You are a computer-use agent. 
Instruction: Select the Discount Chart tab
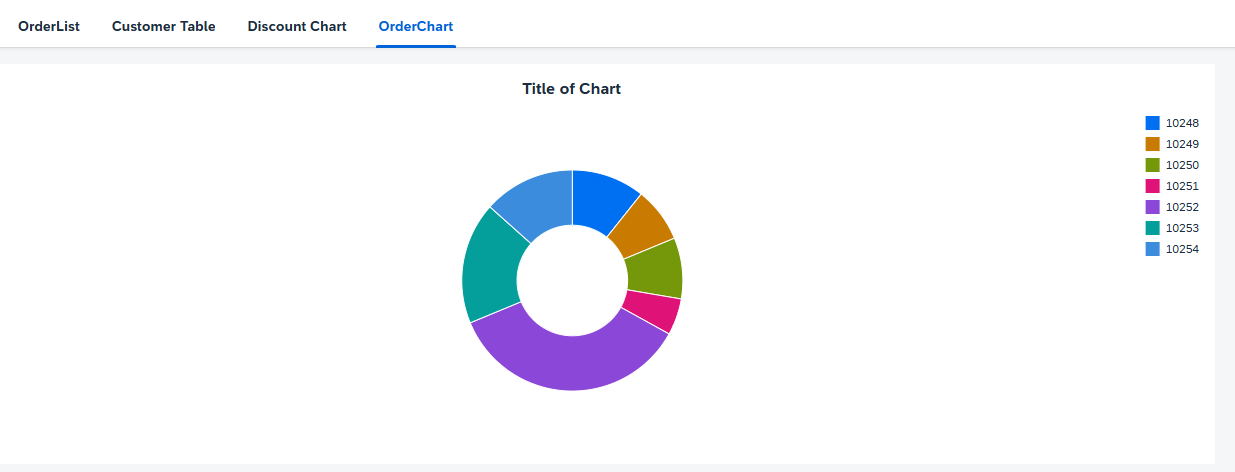(297, 27)
